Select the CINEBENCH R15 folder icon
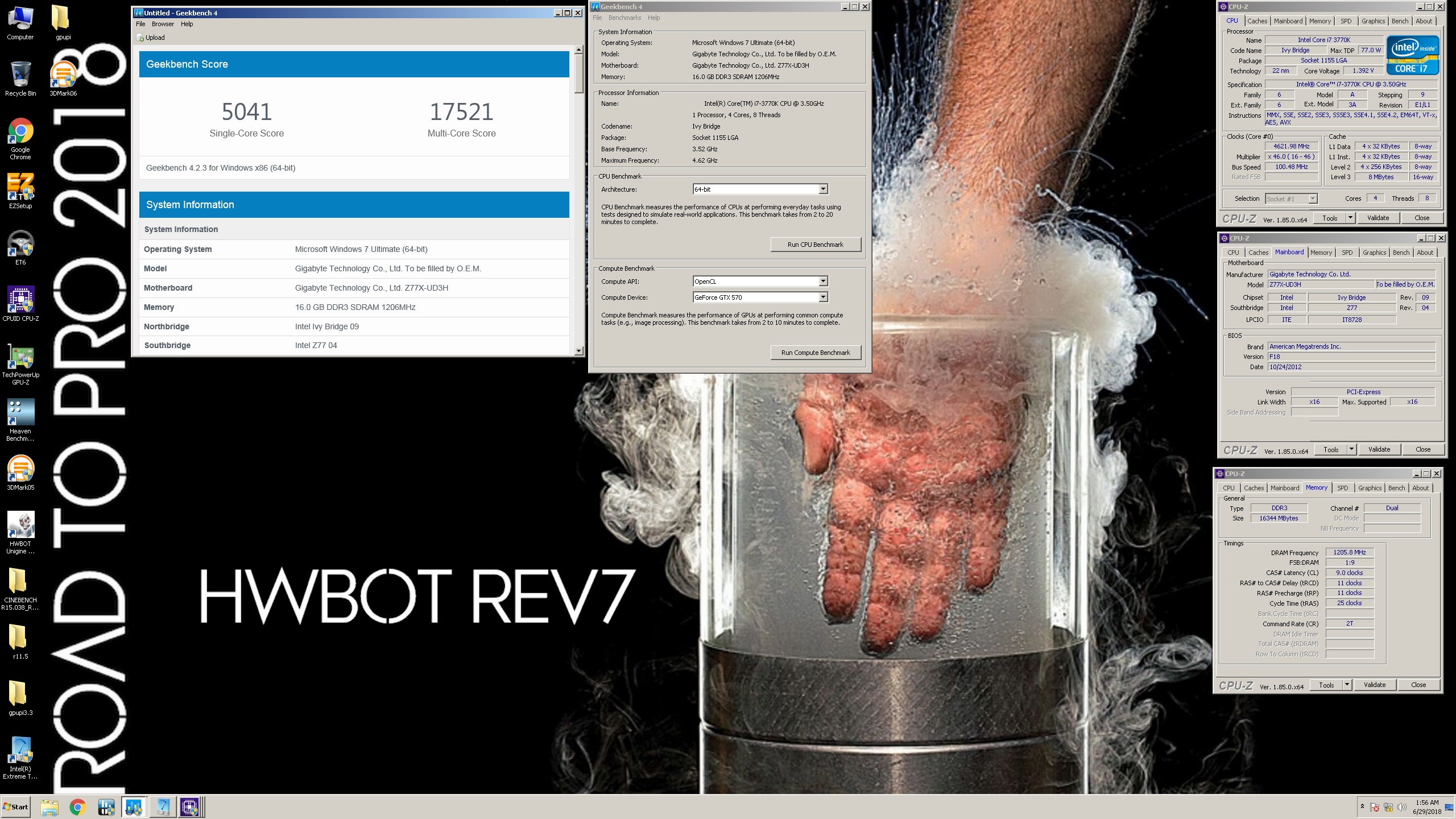This screenshot has width=1456, height=819. (20, 589)
